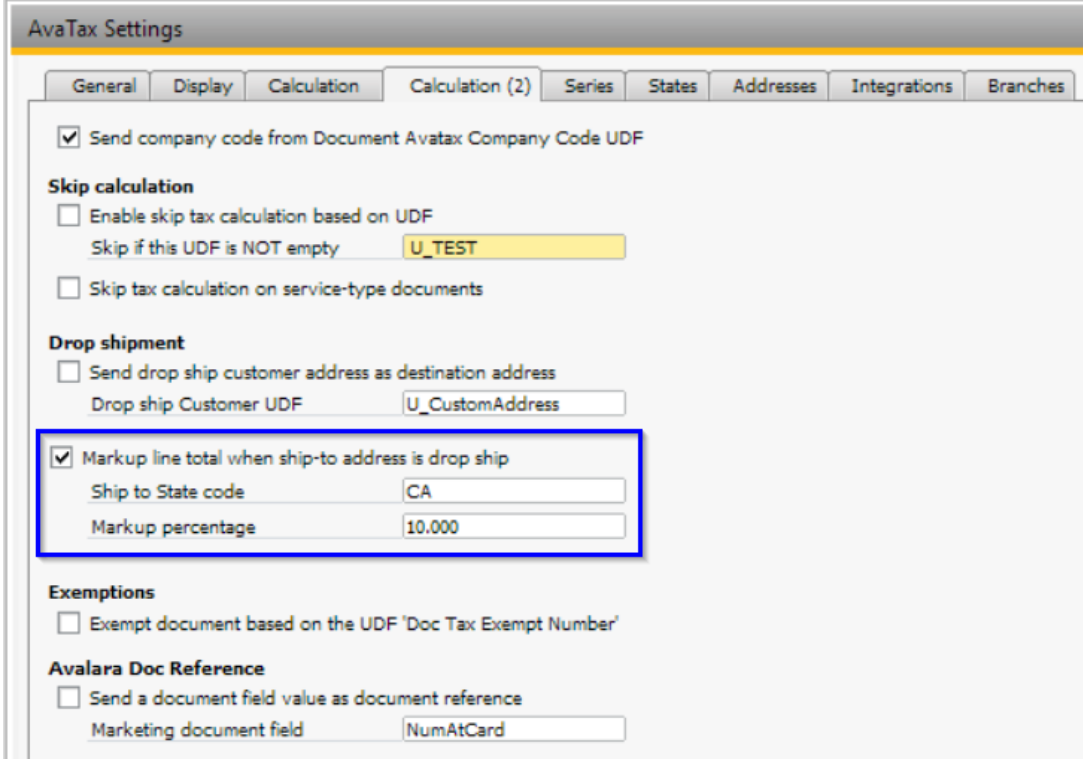Click the Ship to State code field

pyautogui.click(x=514, y=491)
